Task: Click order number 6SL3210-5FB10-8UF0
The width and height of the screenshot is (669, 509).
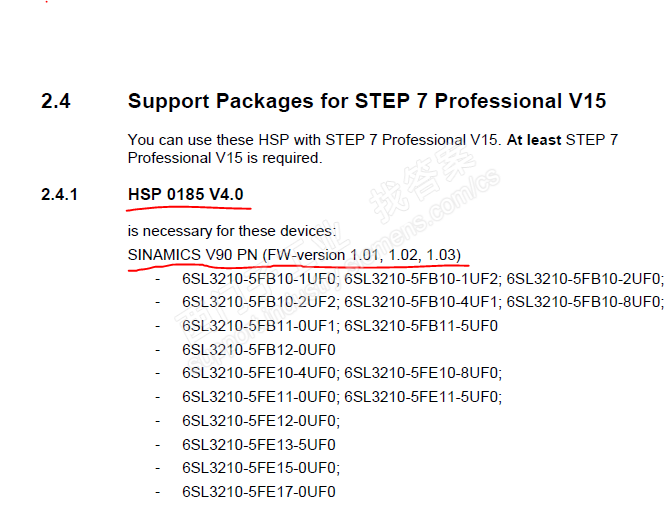Action: [583, 300]
